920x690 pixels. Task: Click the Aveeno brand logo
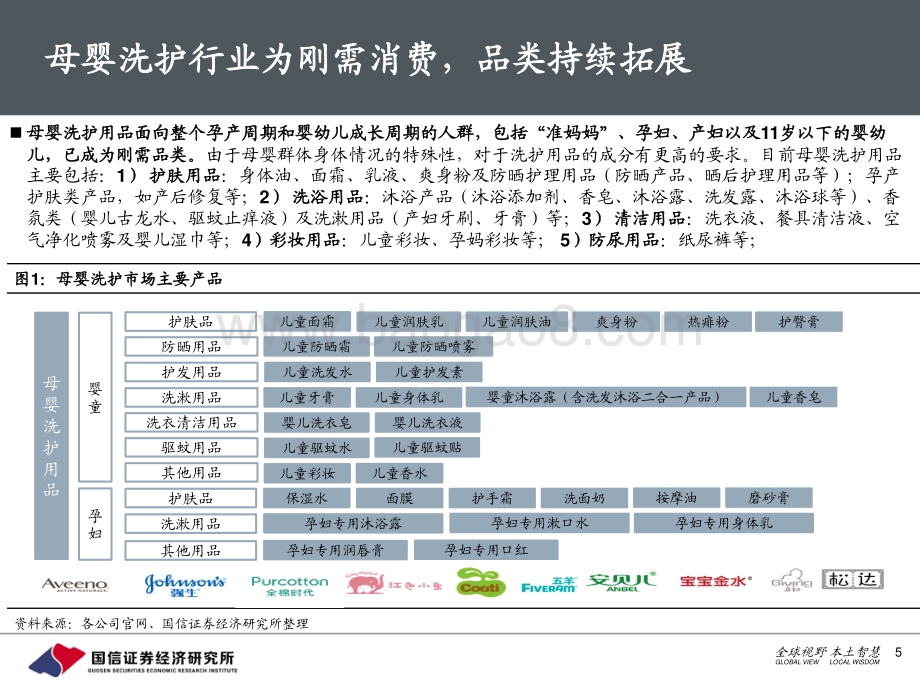point(75,584)
